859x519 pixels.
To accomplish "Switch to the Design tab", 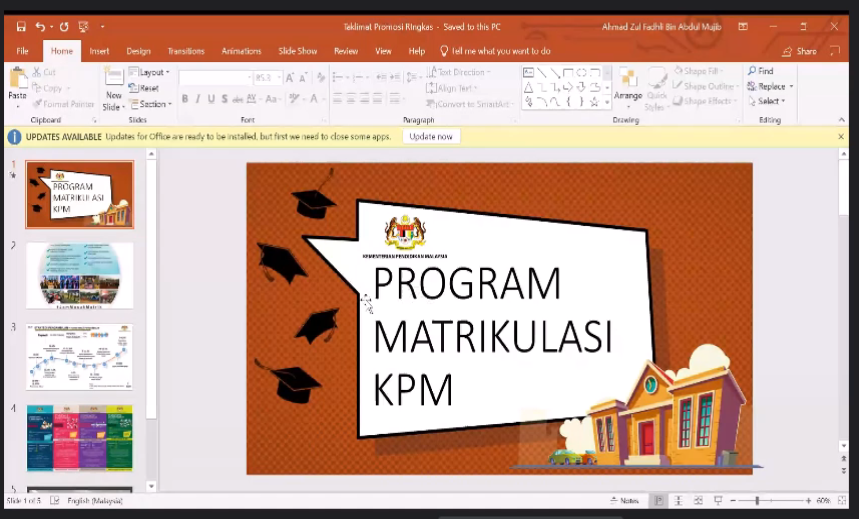I will point(139,51).
